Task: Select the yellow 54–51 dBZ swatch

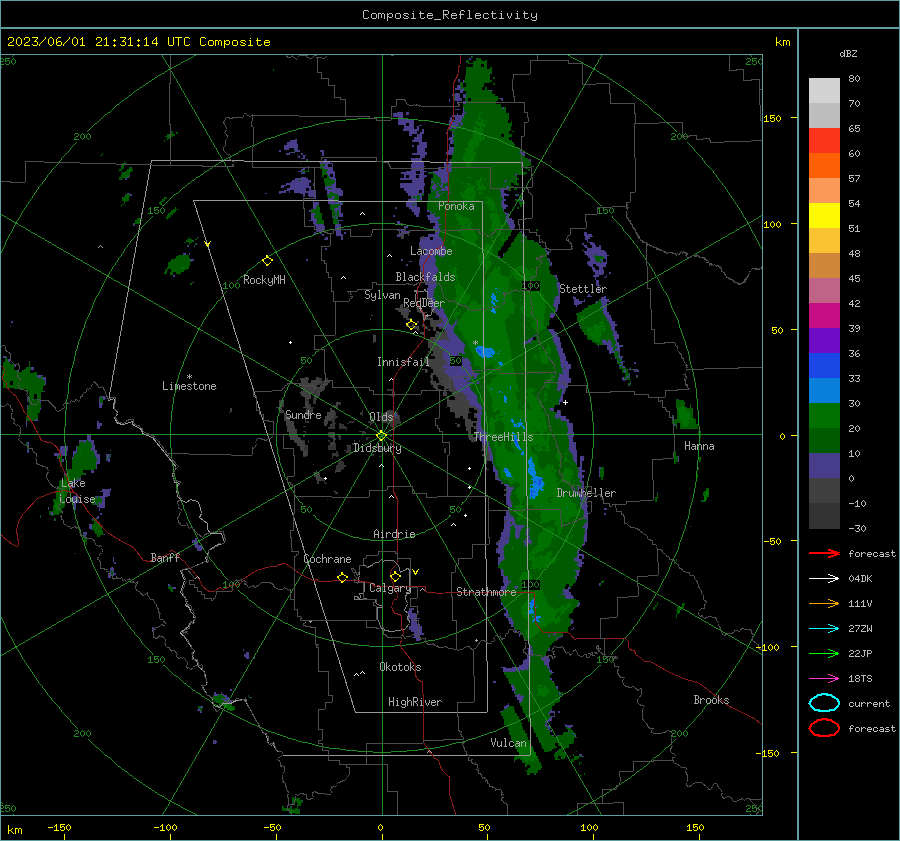Action: coord(824,216)
